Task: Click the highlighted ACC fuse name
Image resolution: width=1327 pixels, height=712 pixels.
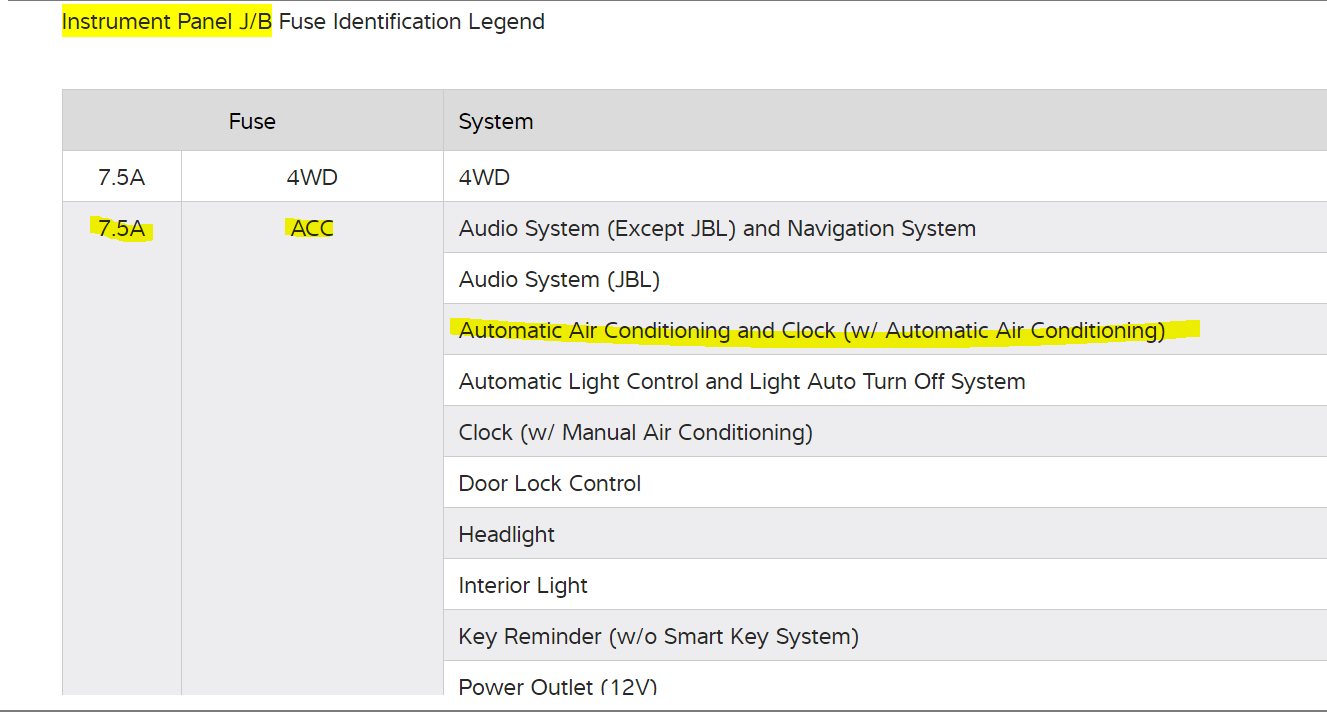Action: click(x=312, y=229)
